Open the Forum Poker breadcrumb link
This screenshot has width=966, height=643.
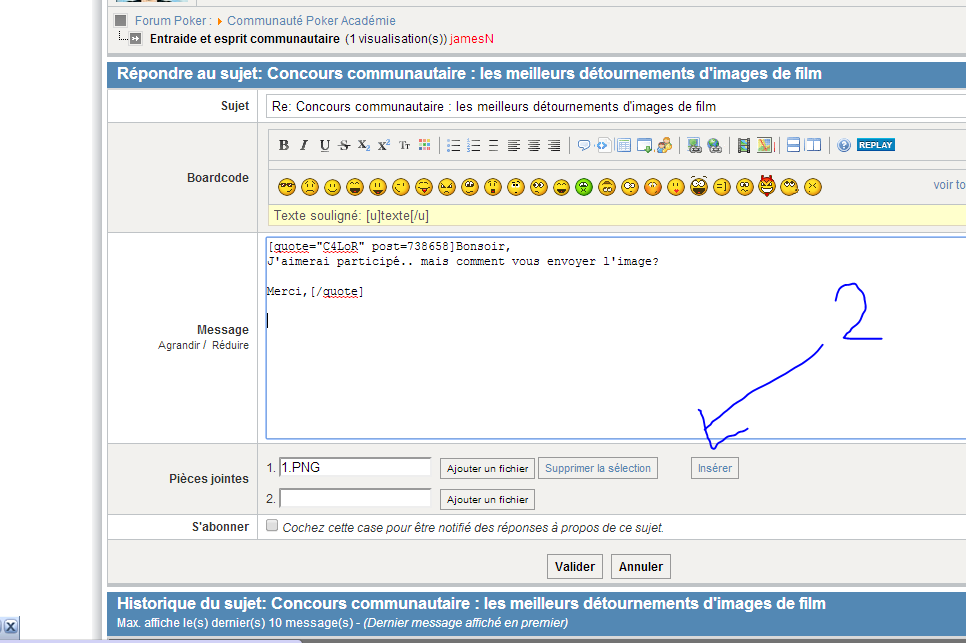pos(173,21)
